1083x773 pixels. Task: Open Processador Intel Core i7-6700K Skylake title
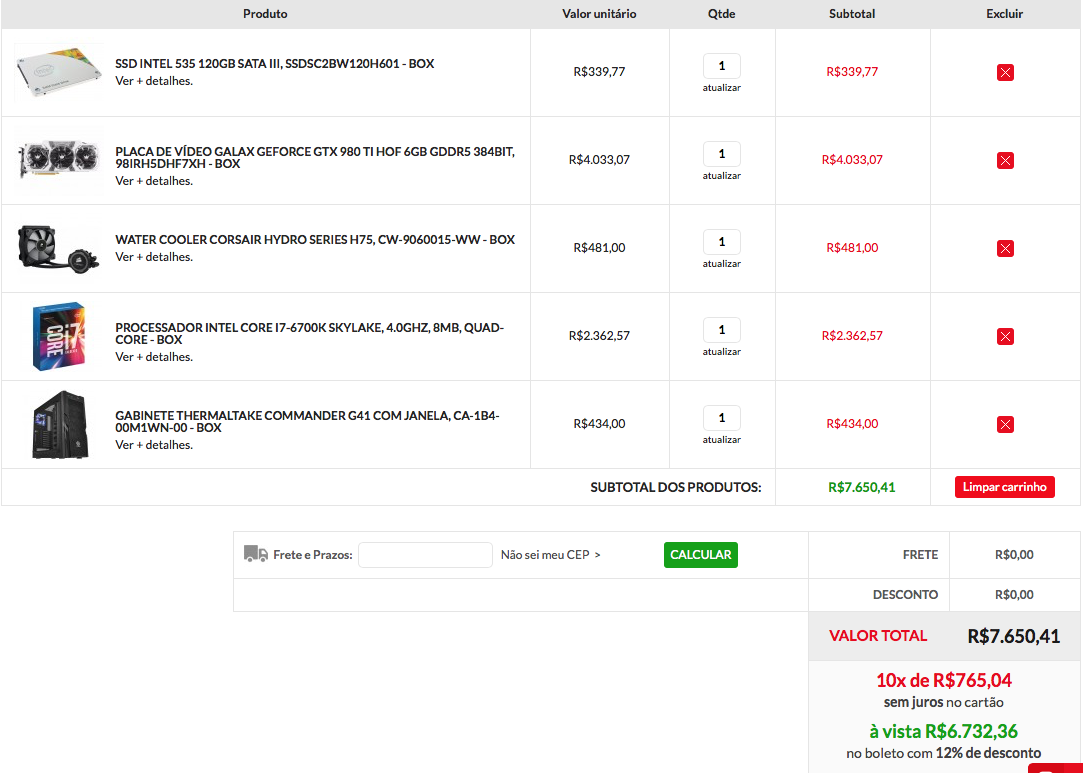point(309,334)
